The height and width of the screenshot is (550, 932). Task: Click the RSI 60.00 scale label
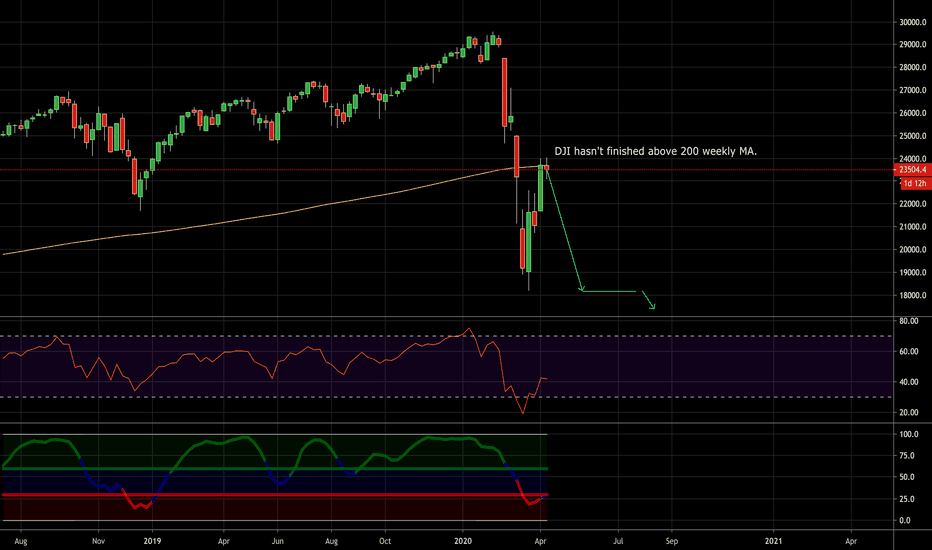tap(909, 351)
